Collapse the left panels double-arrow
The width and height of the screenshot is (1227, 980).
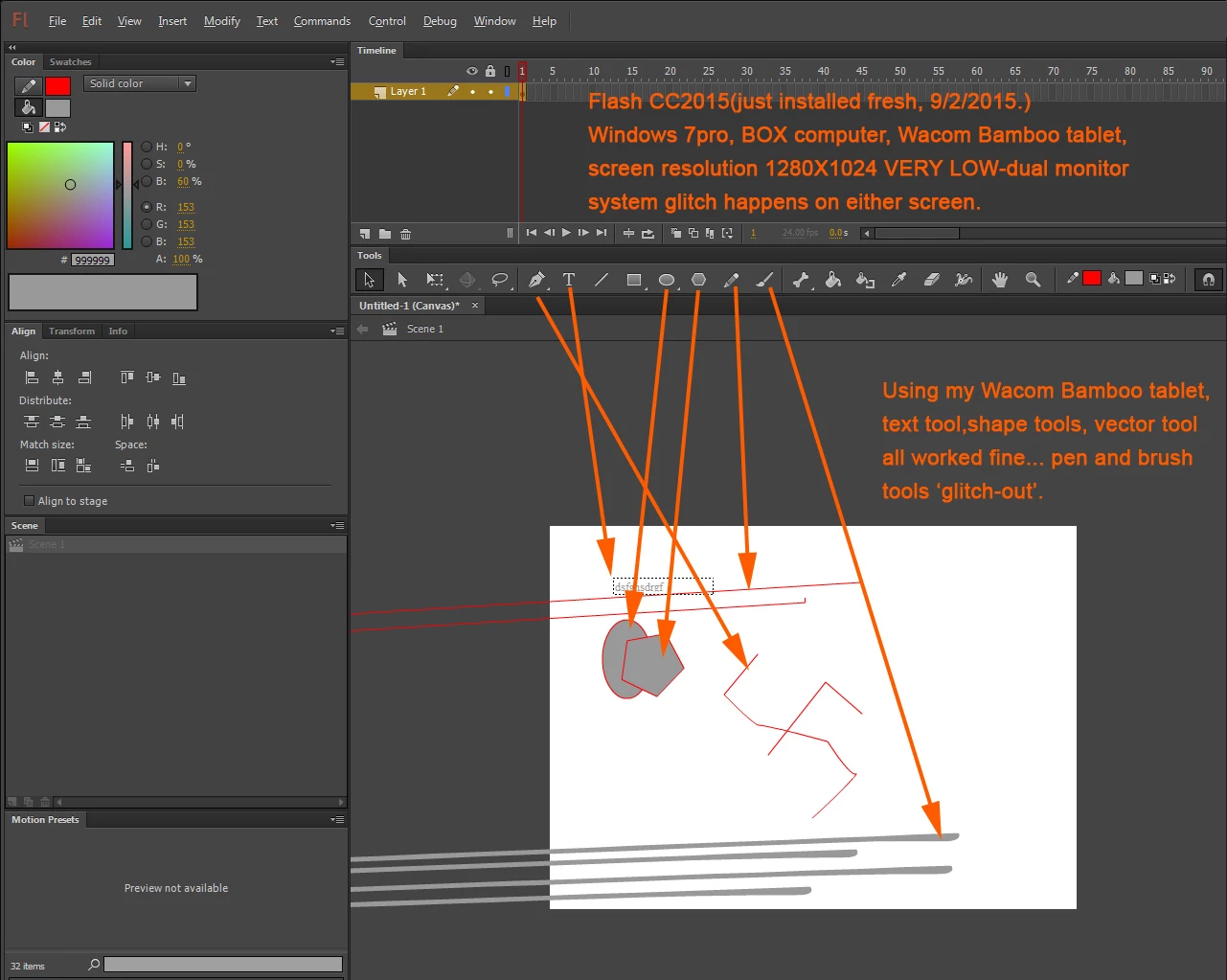(x=12, y=47)
